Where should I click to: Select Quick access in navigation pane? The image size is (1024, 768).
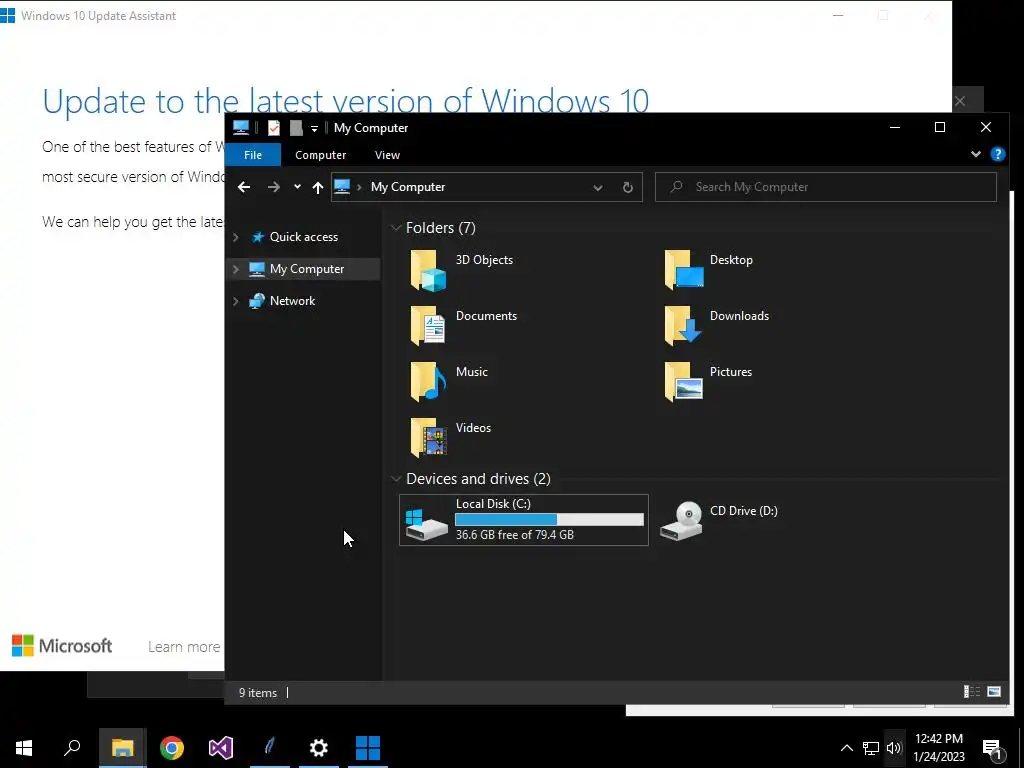pyautogui.click(x=304, y=237)
